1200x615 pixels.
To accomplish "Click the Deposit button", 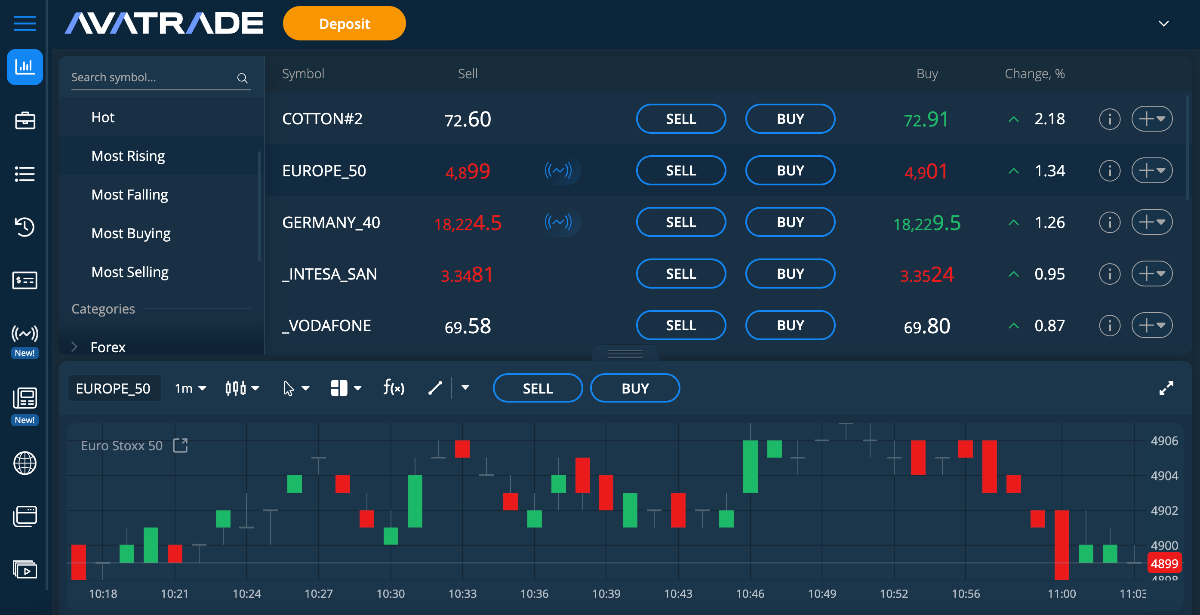I will tap(344, 23).
